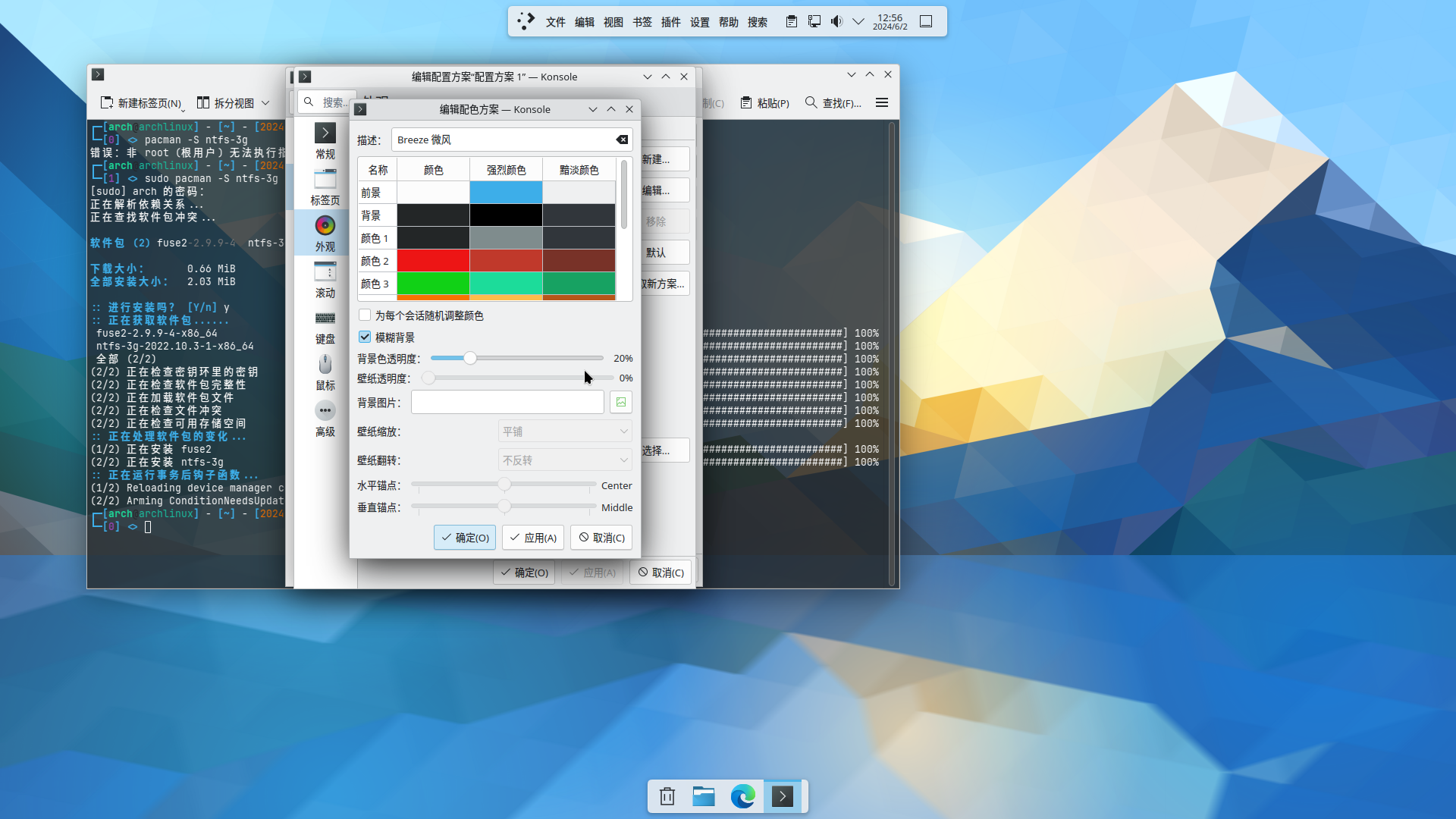Expand the 壁纸翻转 wallpaper flip dropdown

(x=565, y=460)
